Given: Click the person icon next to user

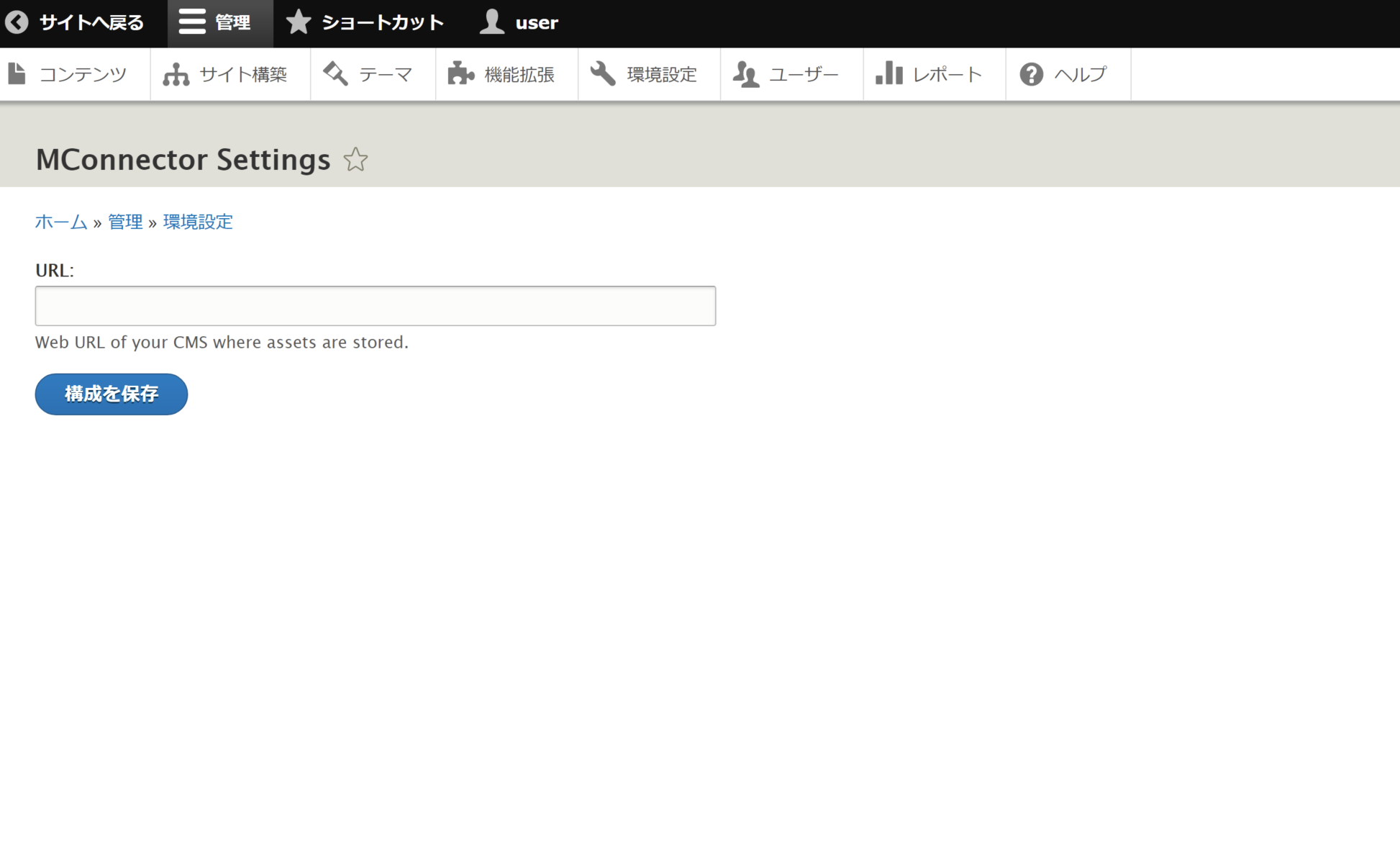Looking at the screenshot, I should pyautogui.click(x=492, y=22).
